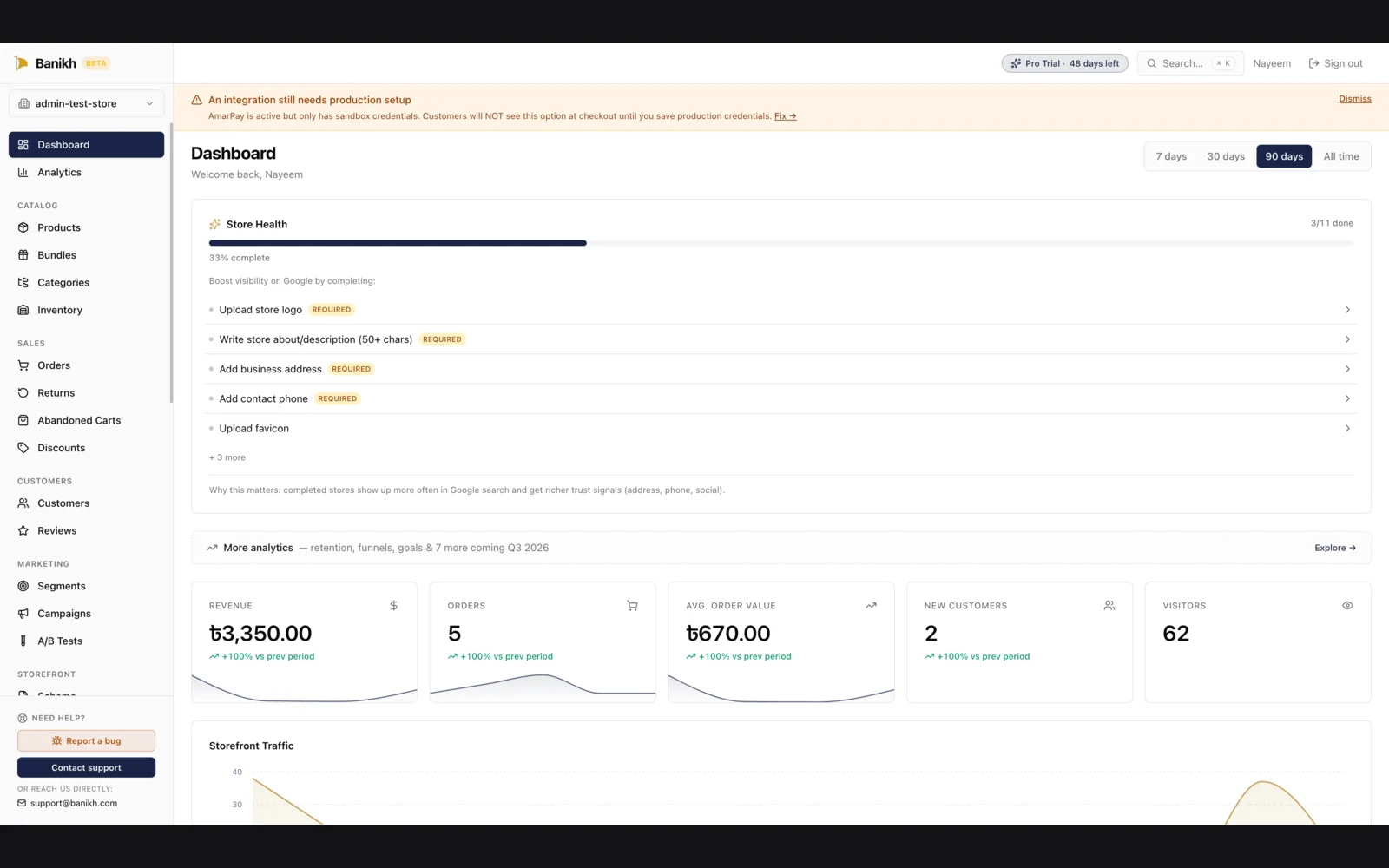Click the Pro Trial 48 days left badge
This screenshot has width=1389, height=868.
[x=1064, y=63]
